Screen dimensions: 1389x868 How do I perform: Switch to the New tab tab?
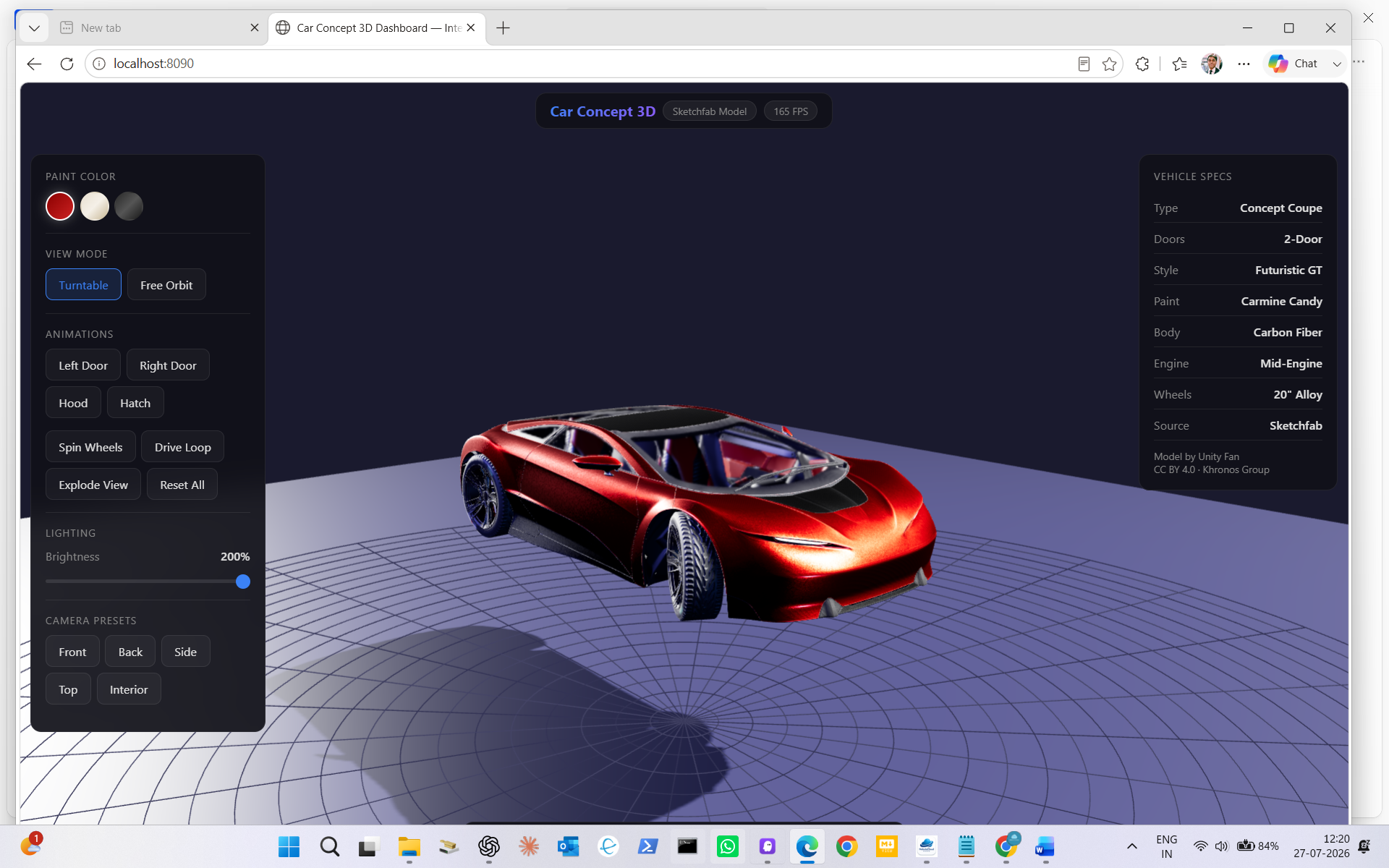(152, 27)
